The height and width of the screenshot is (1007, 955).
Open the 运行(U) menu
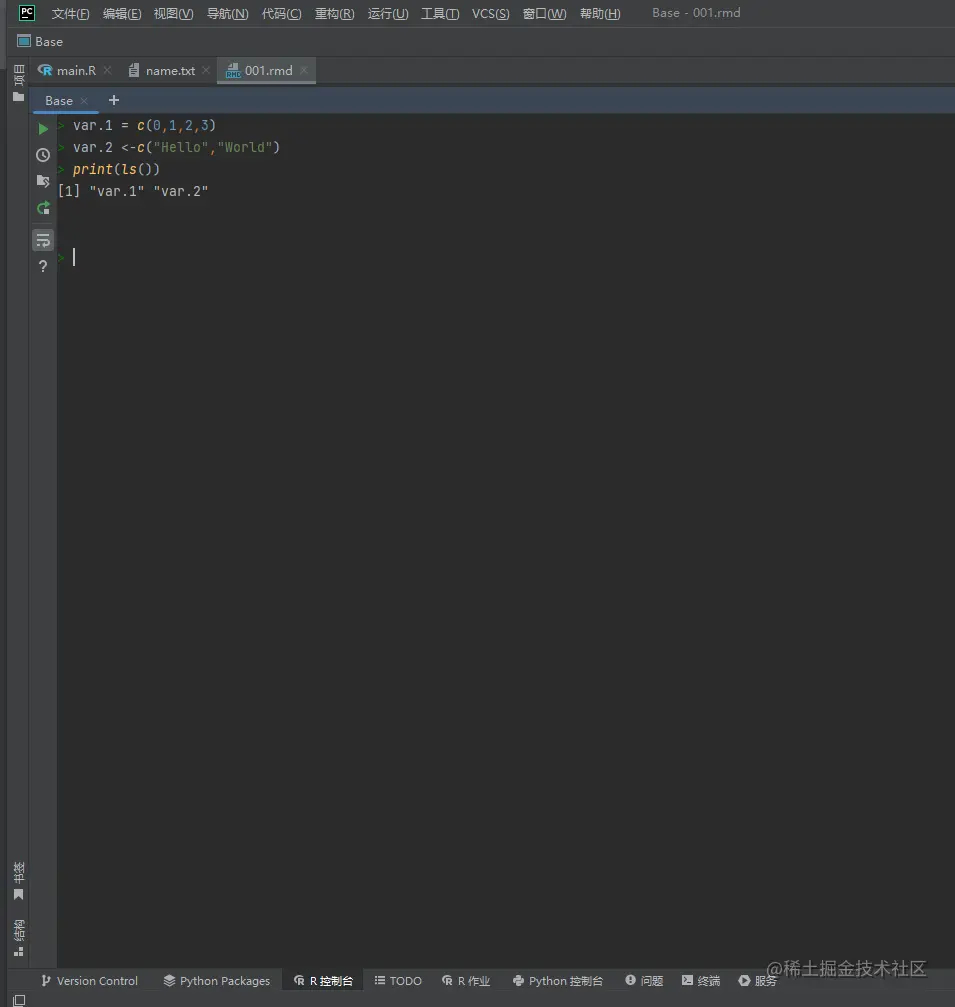[388, 13]
